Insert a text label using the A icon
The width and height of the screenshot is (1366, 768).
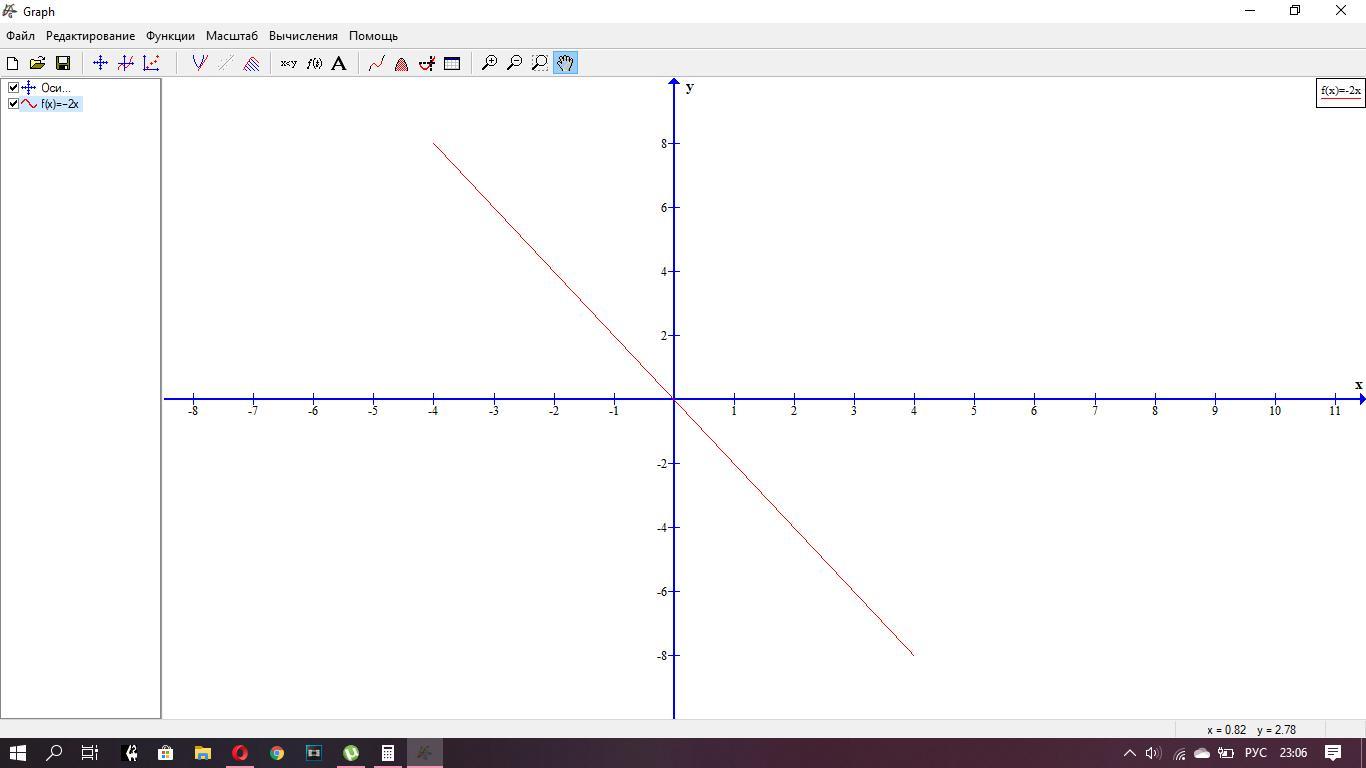pos(339,63)
